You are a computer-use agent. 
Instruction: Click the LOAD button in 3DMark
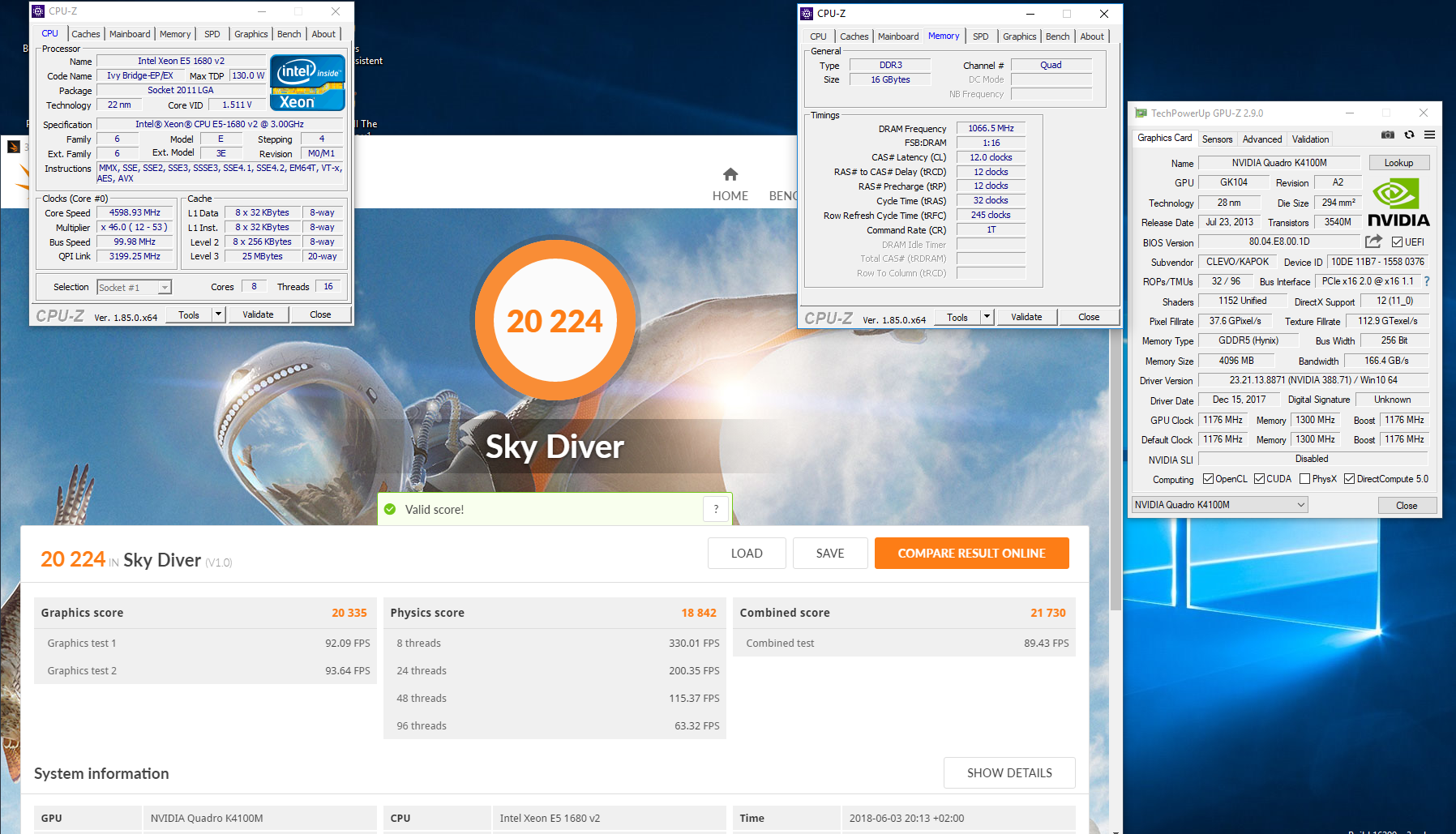coord(747,554)
